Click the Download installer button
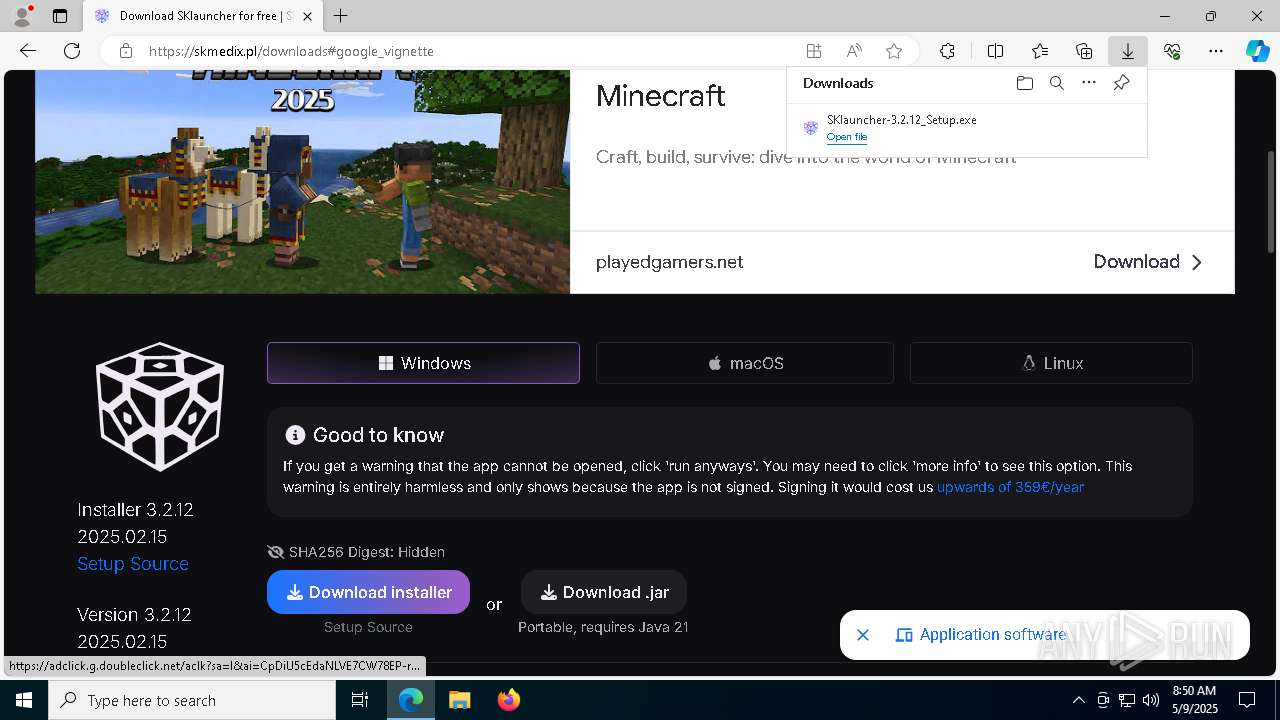 (368, 592)
